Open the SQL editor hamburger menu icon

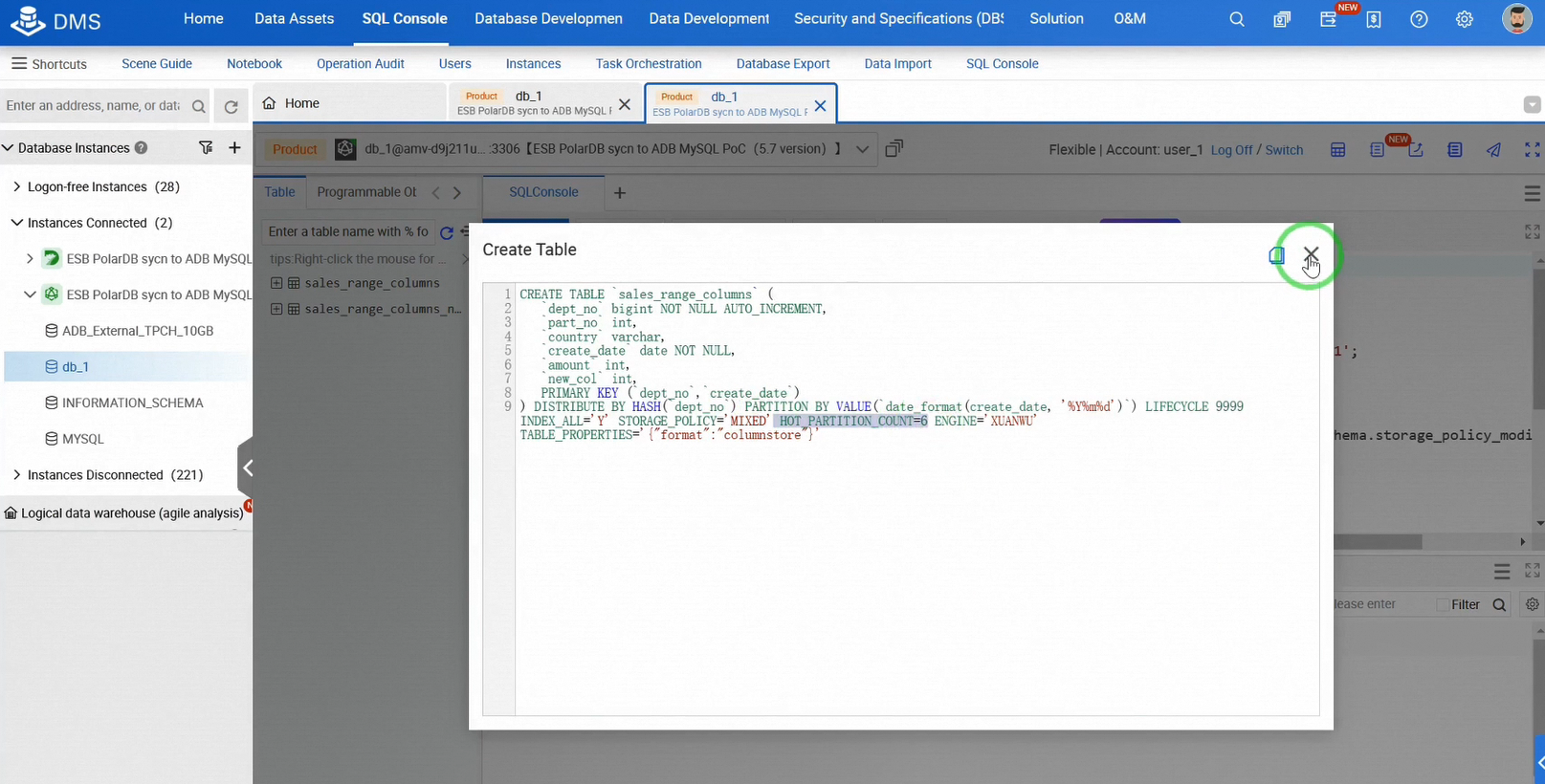[1532, 193]
